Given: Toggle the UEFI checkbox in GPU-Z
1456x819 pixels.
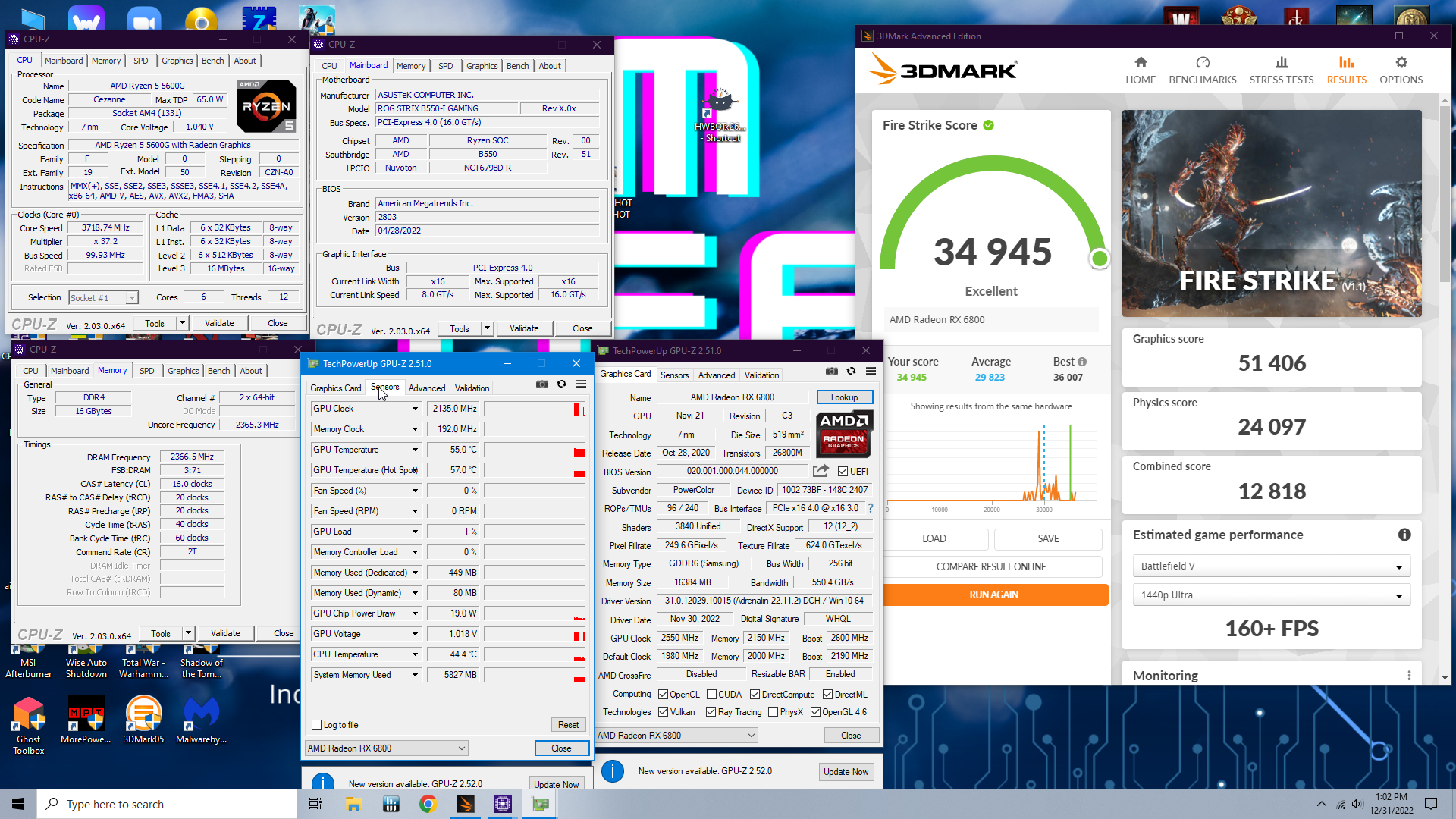Looking at the screenshot, I should coord(843,472).
